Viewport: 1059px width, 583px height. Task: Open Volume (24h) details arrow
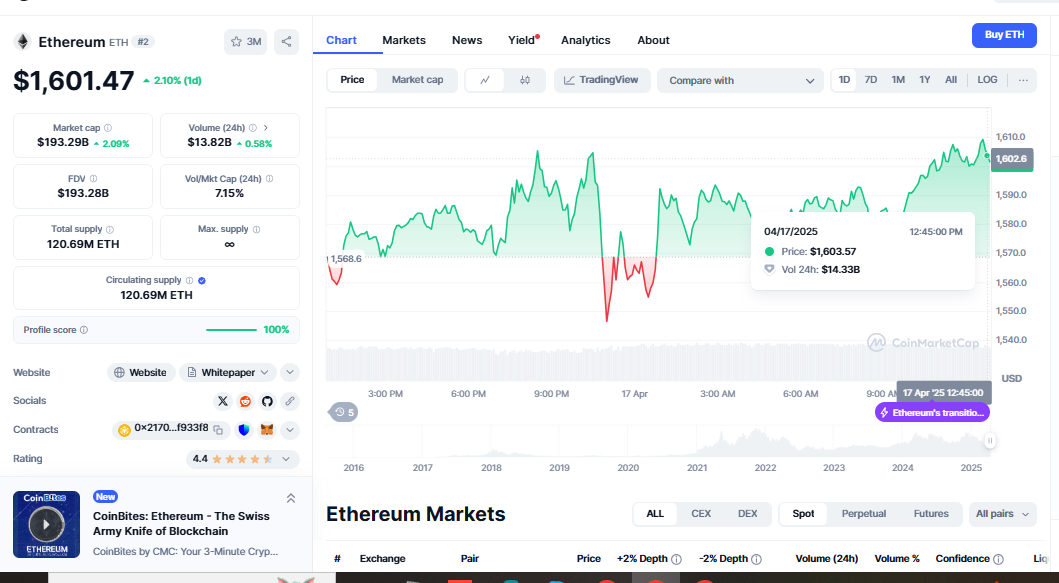[x=266, y=128]
